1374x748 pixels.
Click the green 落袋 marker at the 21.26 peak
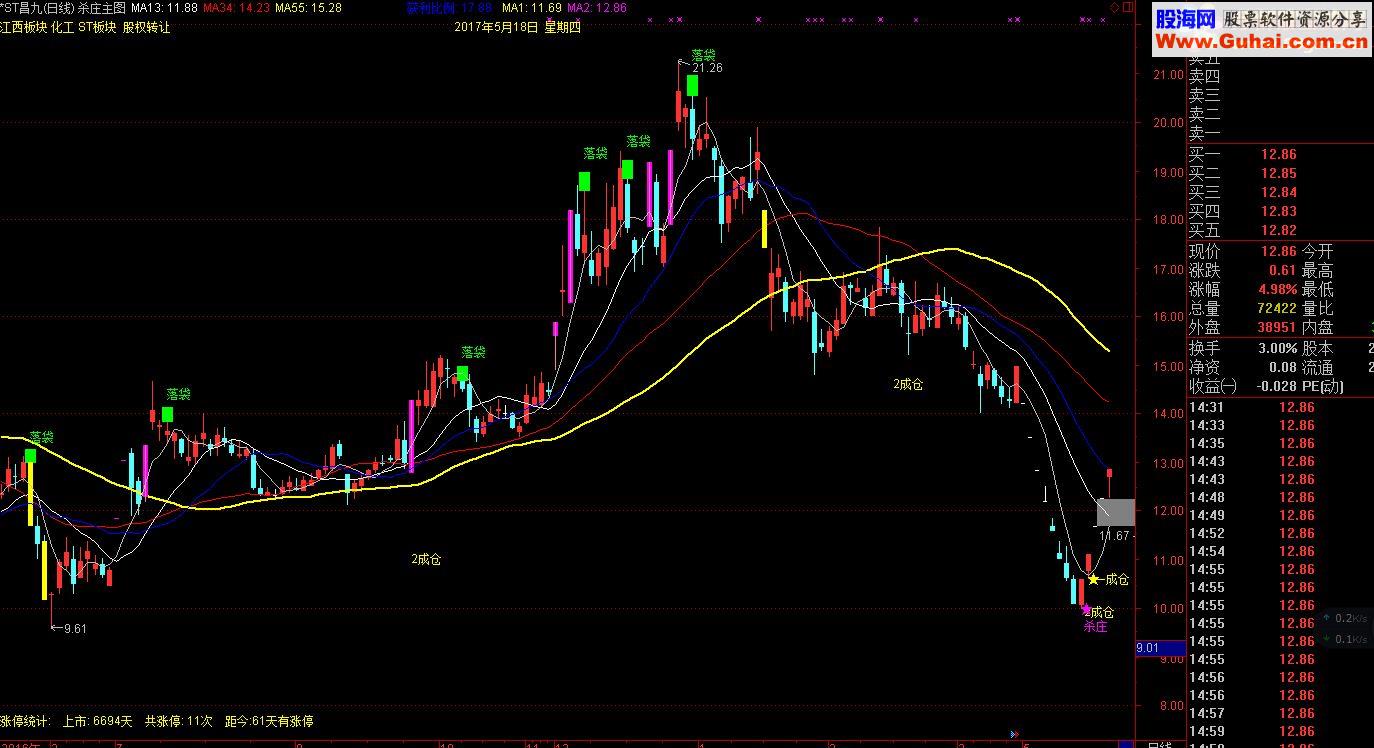(692, 85)
